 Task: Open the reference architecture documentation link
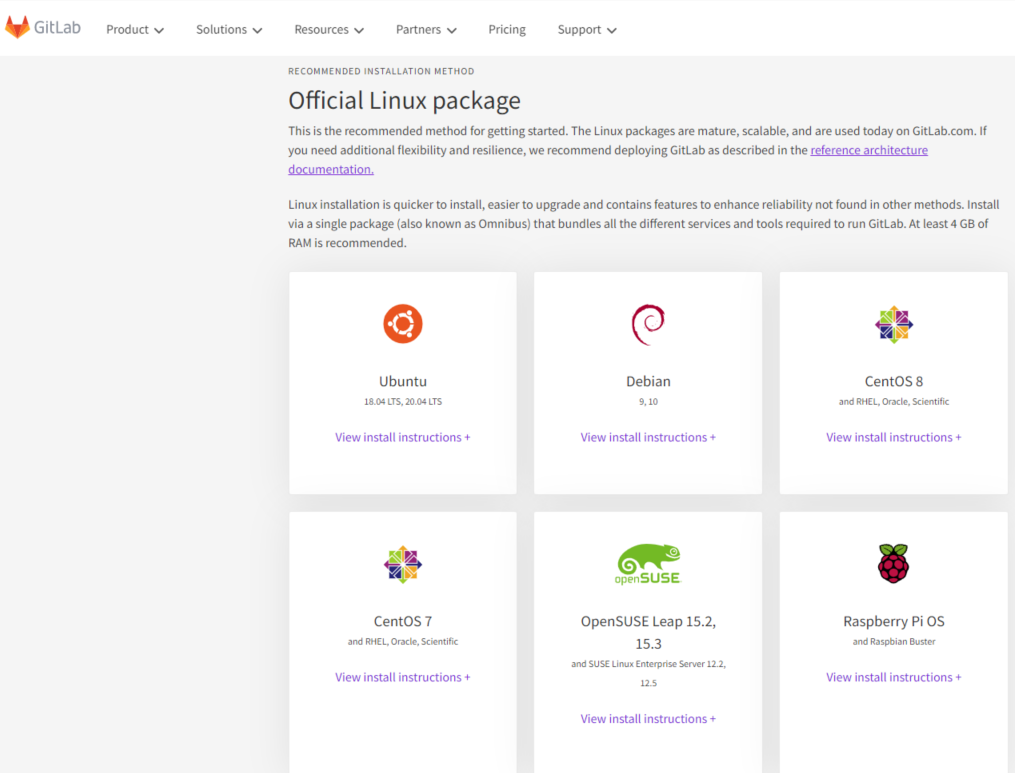pyautogui.click(x=869, y=150)
